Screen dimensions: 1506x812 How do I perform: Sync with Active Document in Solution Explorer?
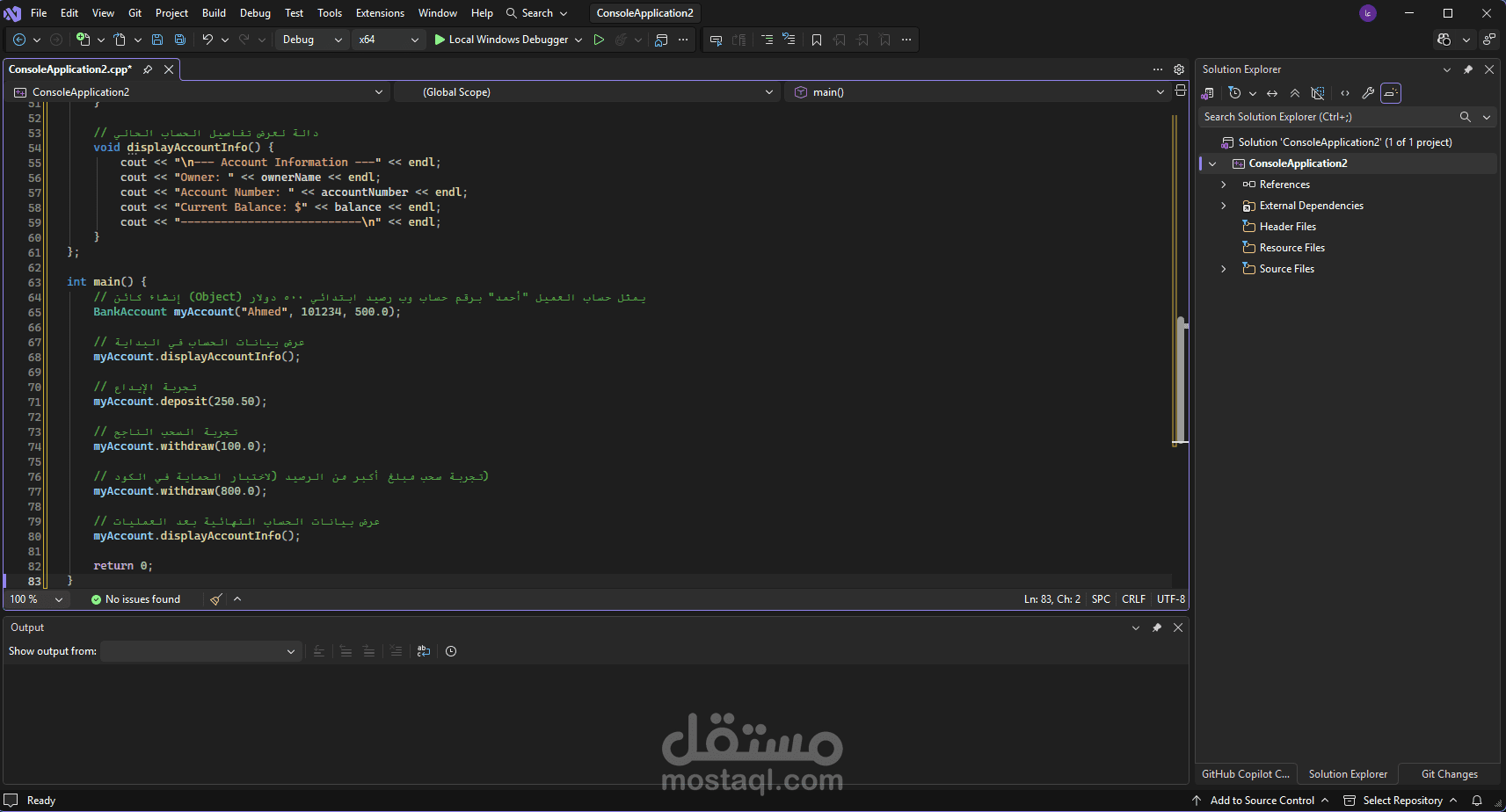coord(1272,93)
